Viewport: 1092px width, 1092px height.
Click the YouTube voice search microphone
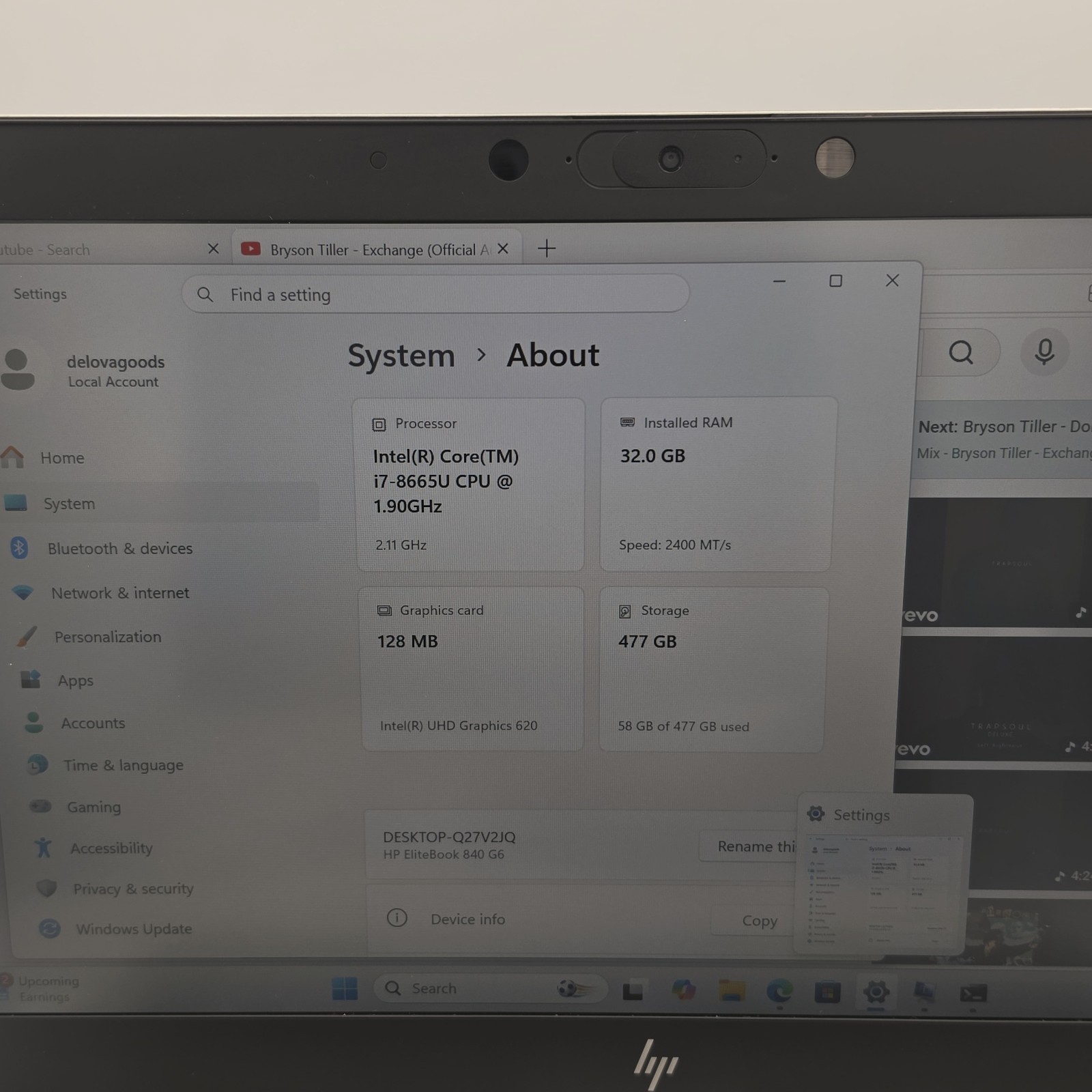pos(1044,352)
